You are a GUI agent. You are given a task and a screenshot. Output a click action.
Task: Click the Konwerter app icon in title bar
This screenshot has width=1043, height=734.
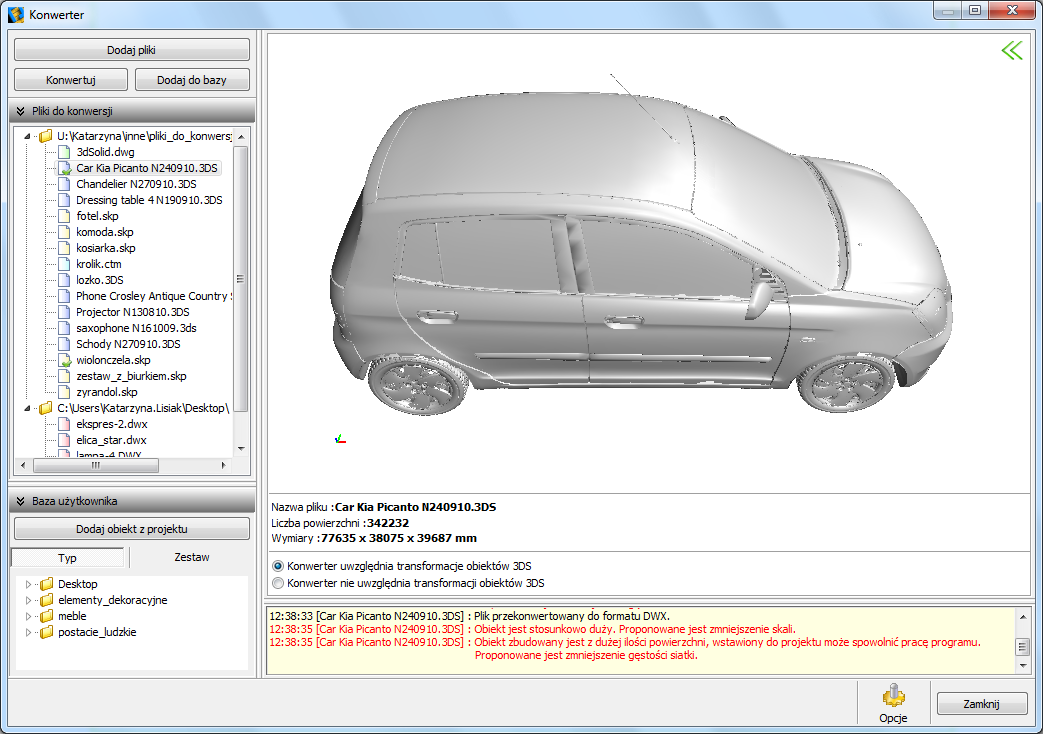(x=16, y=14)
